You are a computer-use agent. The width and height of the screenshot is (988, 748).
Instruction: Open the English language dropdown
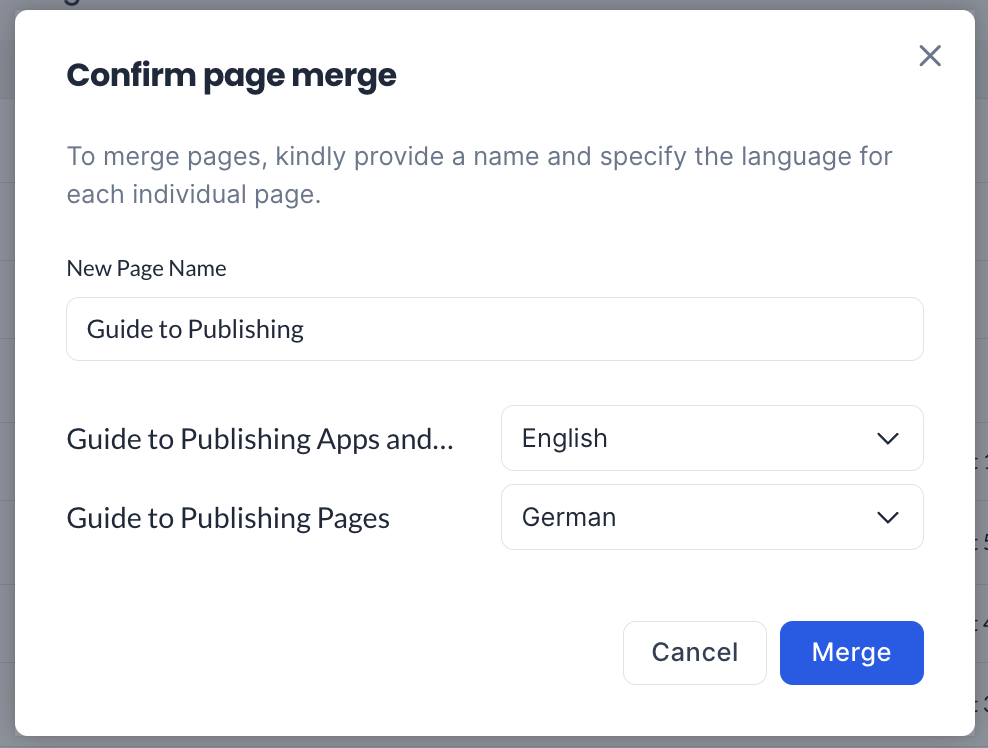point(712,438)
